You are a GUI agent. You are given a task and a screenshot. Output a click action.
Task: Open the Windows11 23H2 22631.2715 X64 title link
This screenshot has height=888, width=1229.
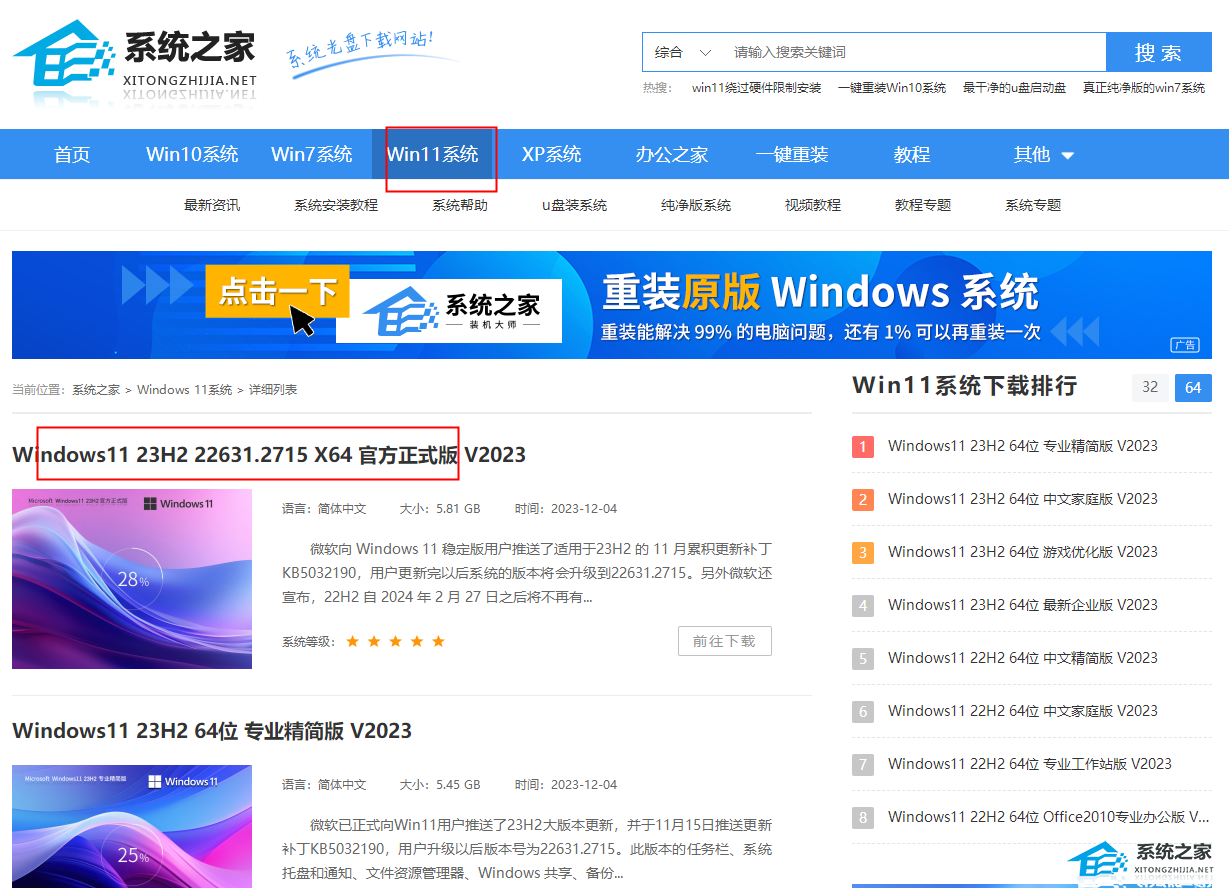[268, 454]
